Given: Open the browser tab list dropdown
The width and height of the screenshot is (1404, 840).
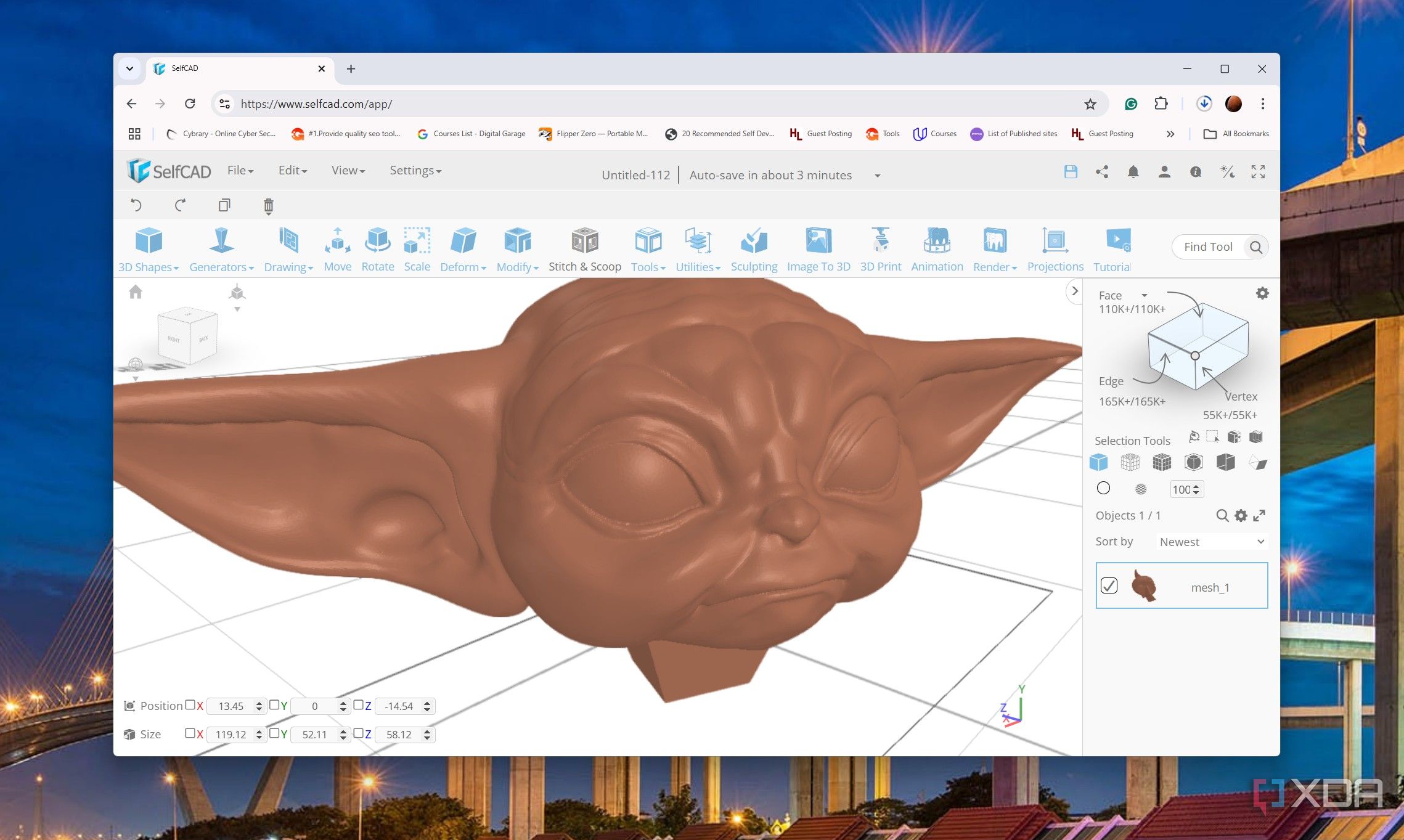Looking at the screenshot, I should 129,68.
